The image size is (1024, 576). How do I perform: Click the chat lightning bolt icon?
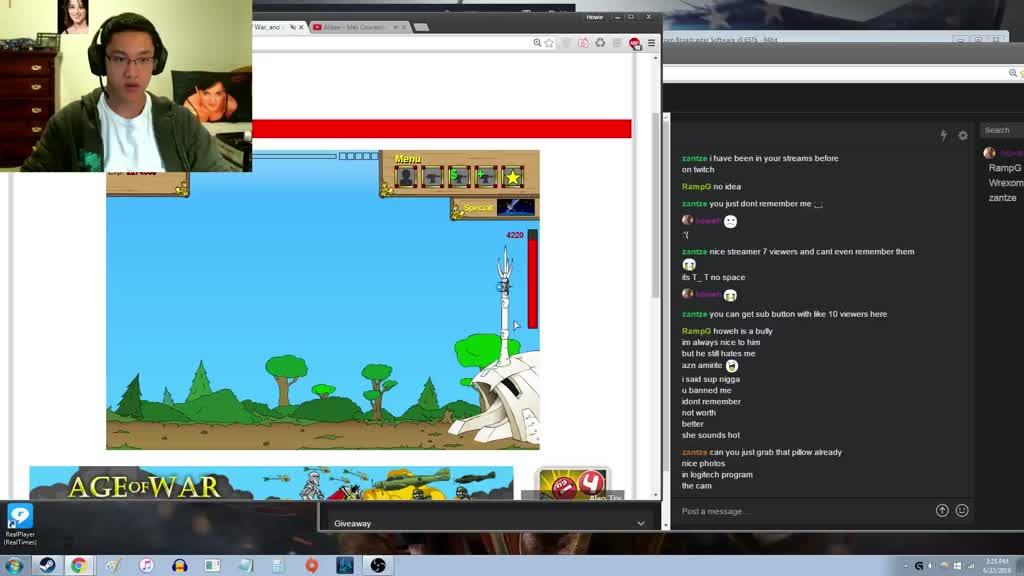click(944, 135)
